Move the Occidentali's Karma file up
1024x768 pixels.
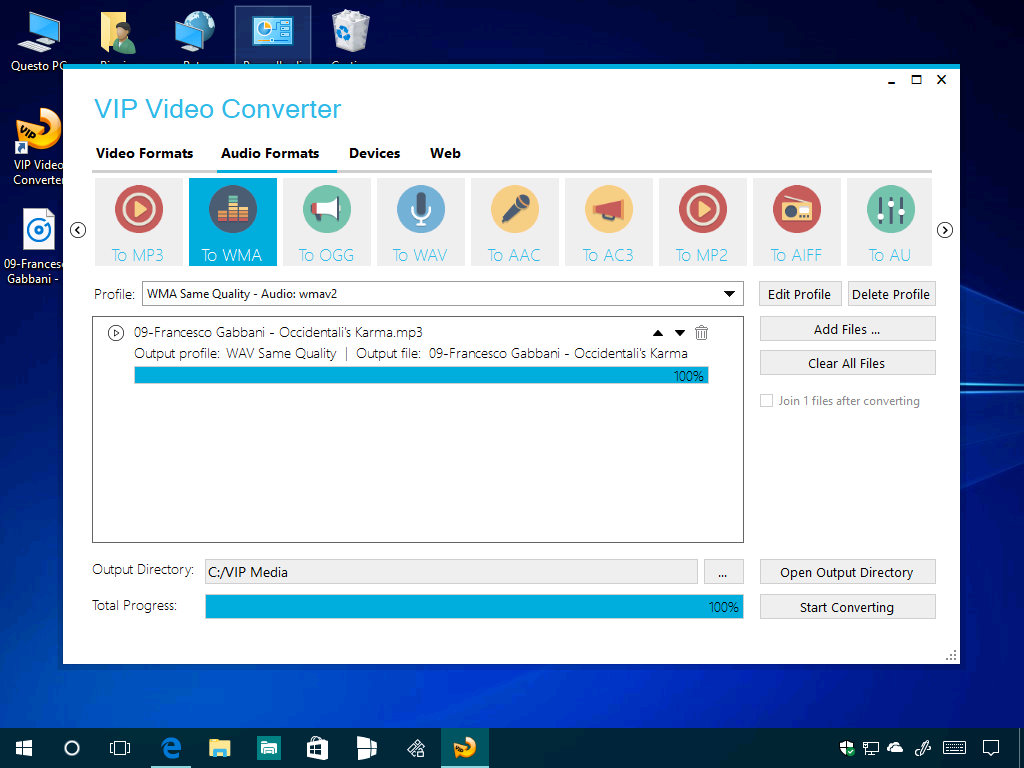(658, 333)
